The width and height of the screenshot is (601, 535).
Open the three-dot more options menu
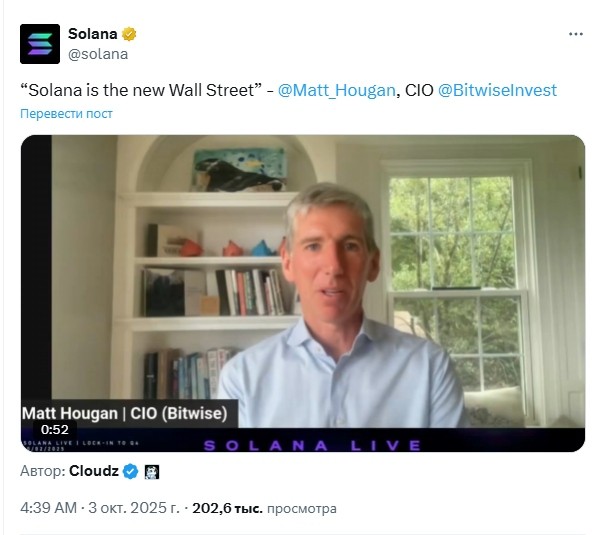point(576,34)
